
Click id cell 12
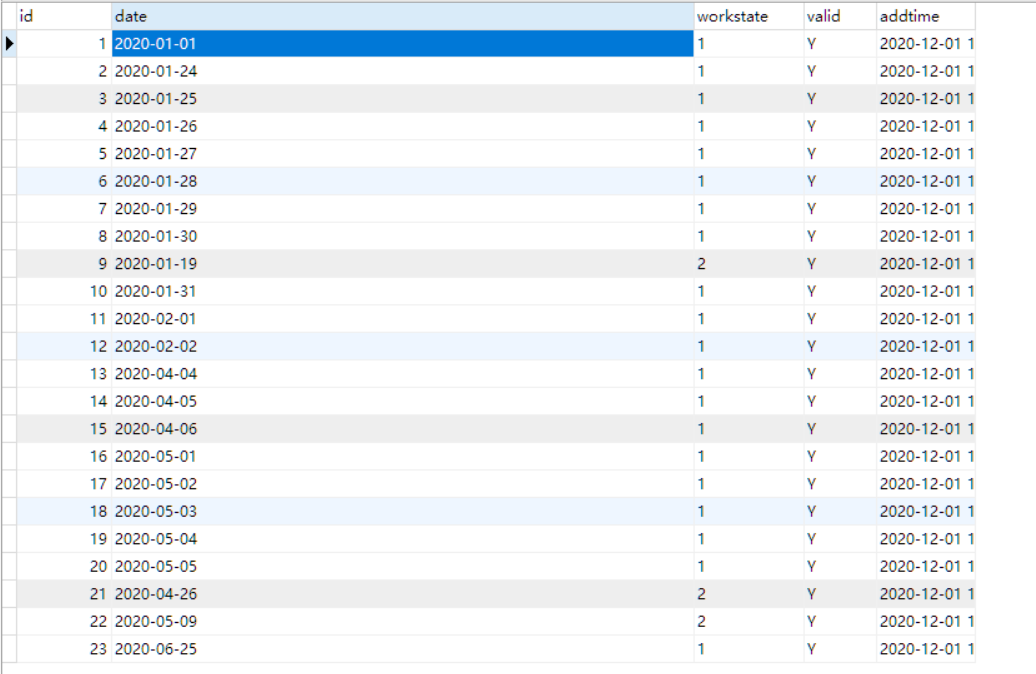click(x=63, y=346)
